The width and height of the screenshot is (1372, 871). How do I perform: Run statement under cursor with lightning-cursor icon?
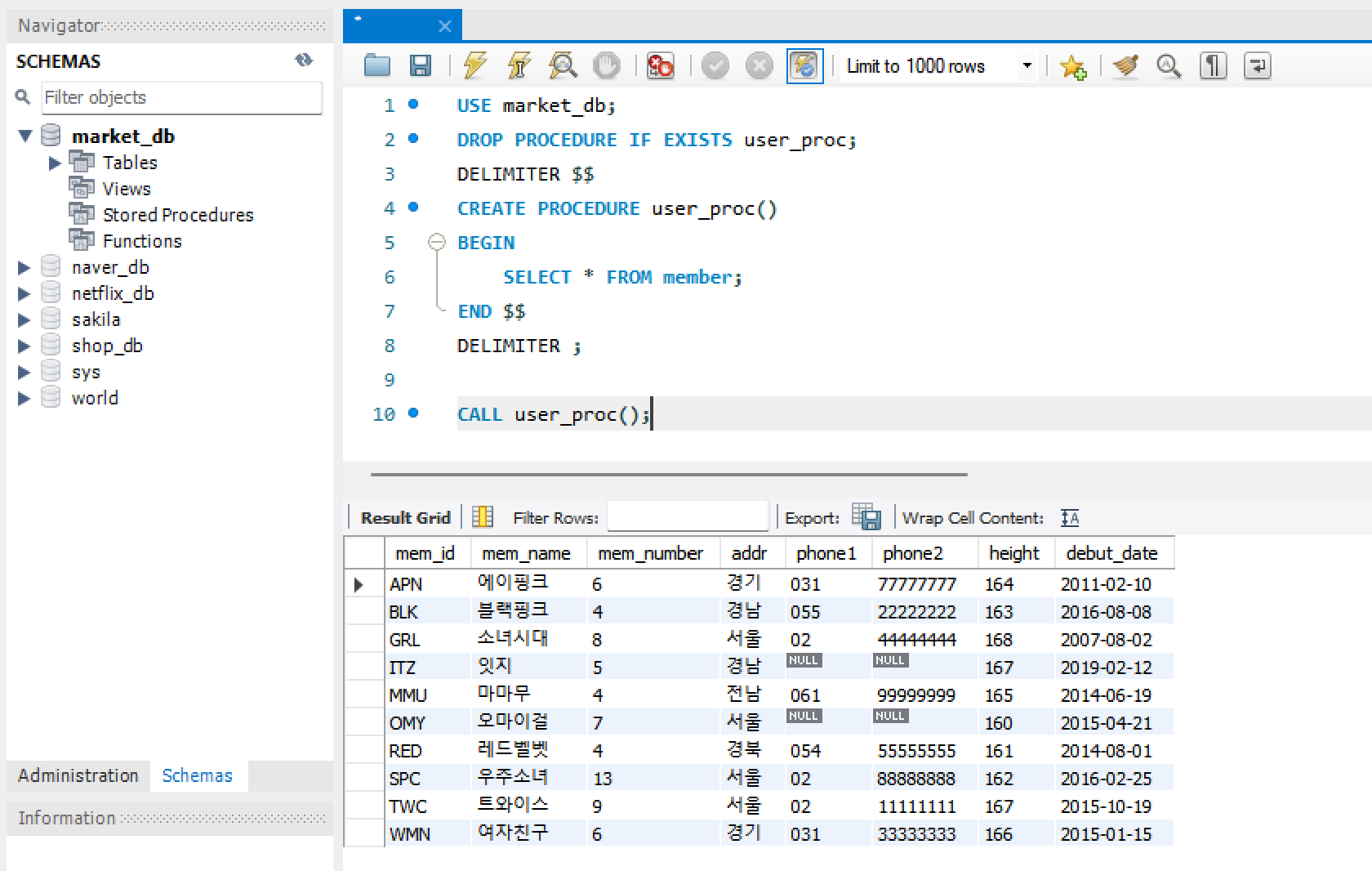tap(519, 65)
